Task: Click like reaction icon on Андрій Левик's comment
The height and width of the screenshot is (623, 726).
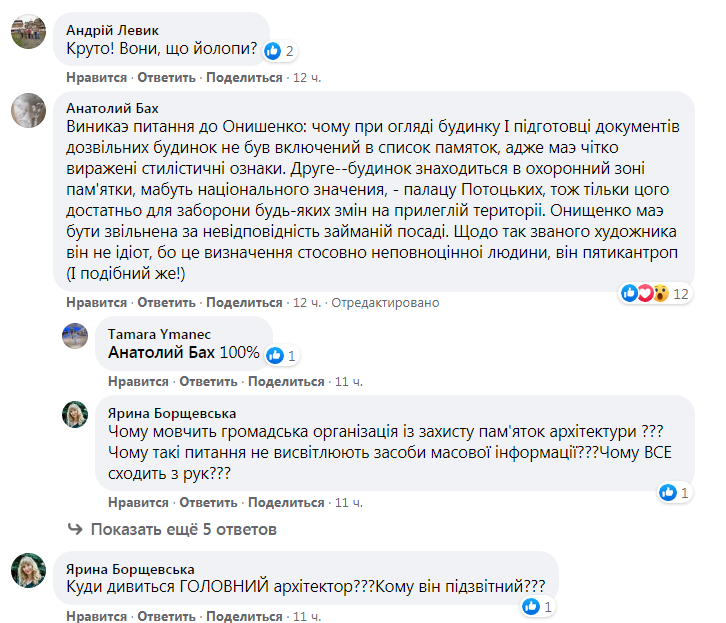Action: pyautogui.click(x=272, y=50)
